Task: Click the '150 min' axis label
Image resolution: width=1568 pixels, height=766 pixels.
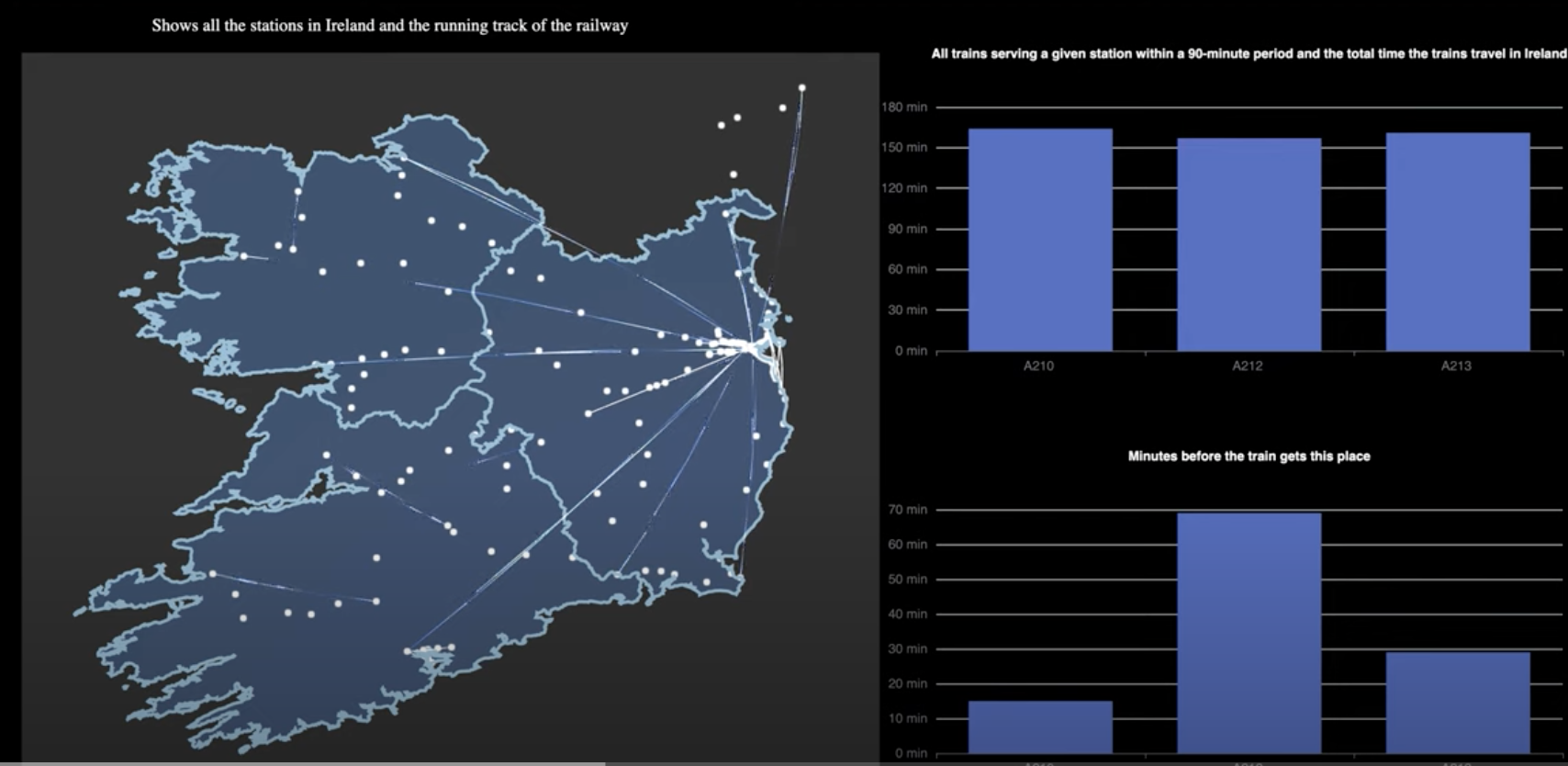Action: pyautogui.click(x=904, y=148)
